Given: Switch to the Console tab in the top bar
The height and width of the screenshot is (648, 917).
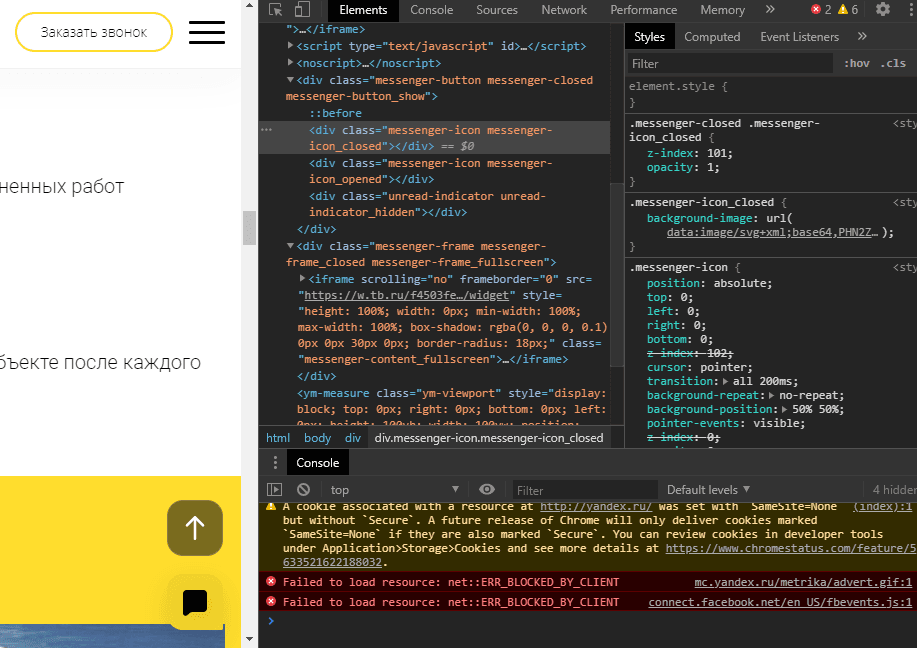Looking at the screenshot, I should [432, 10].
